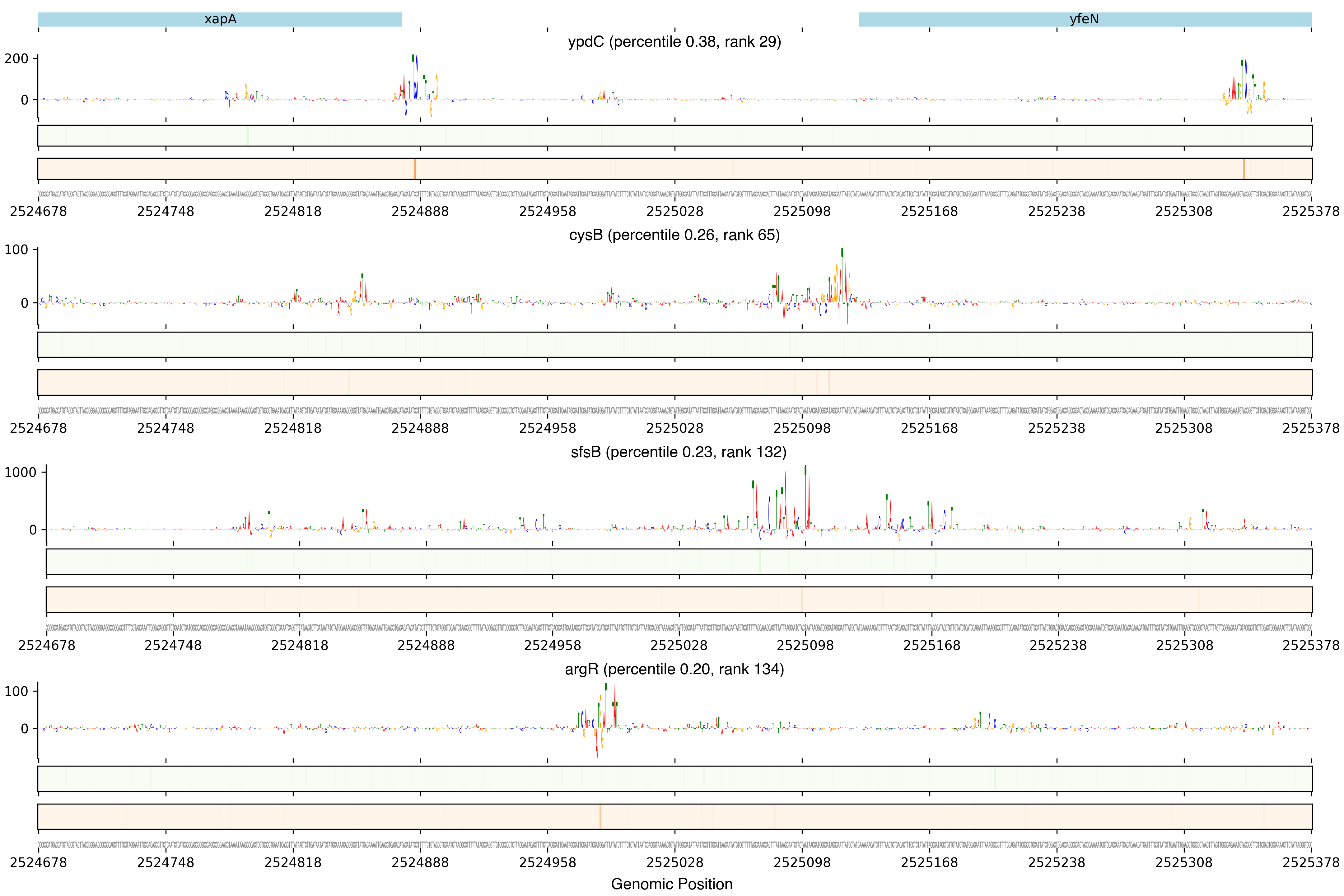Click the Genomic Position axis label

pos(671,884)
